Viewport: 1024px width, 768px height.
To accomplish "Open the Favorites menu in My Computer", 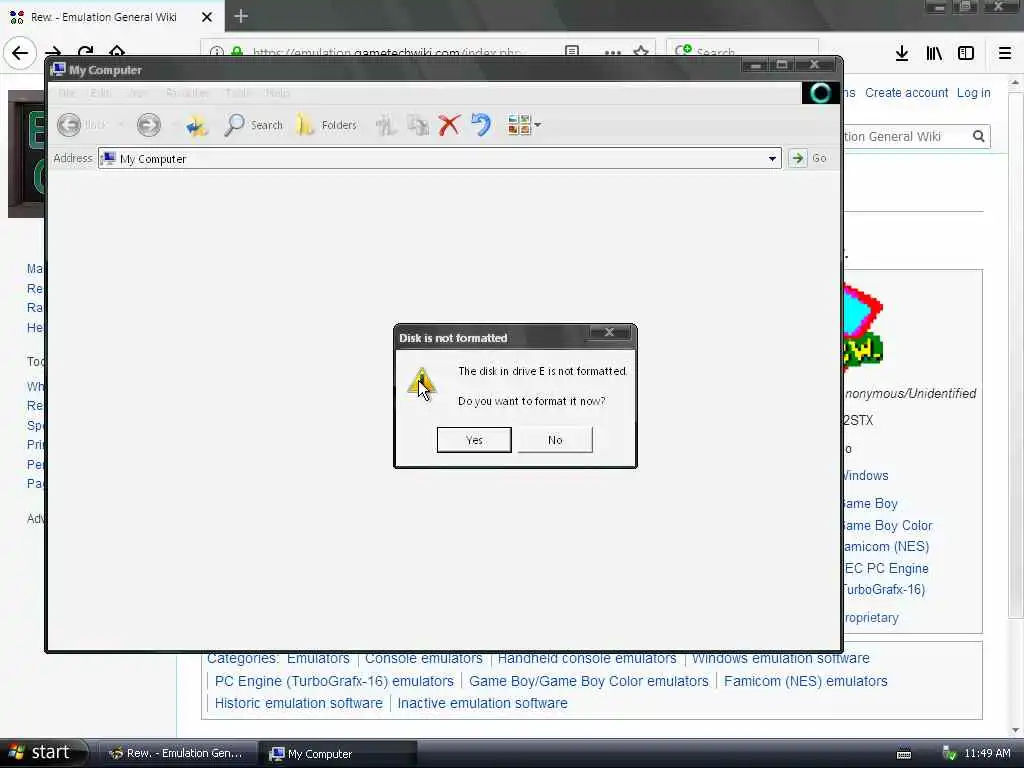I will click(187, 93).
